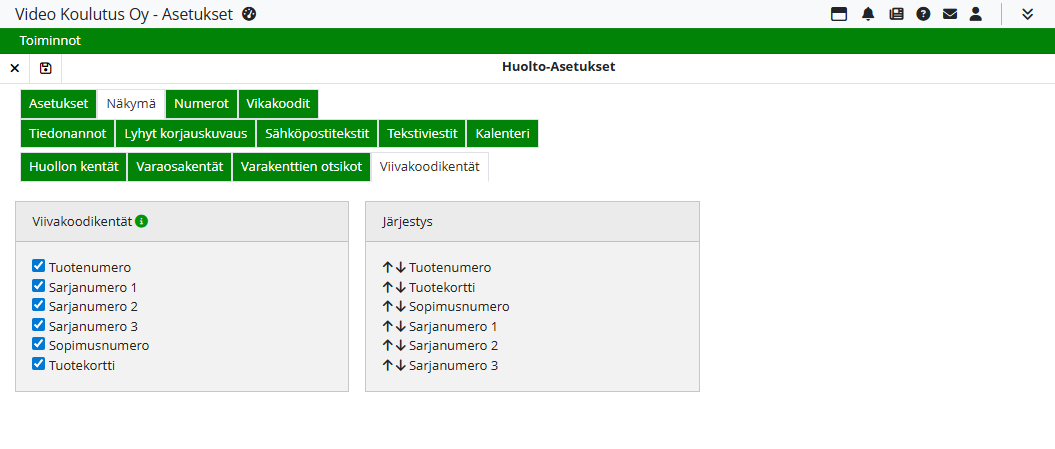The width and height of the screenshot is (1055, 449).
Task: Open the mail envelope icon
Action: 950,14
